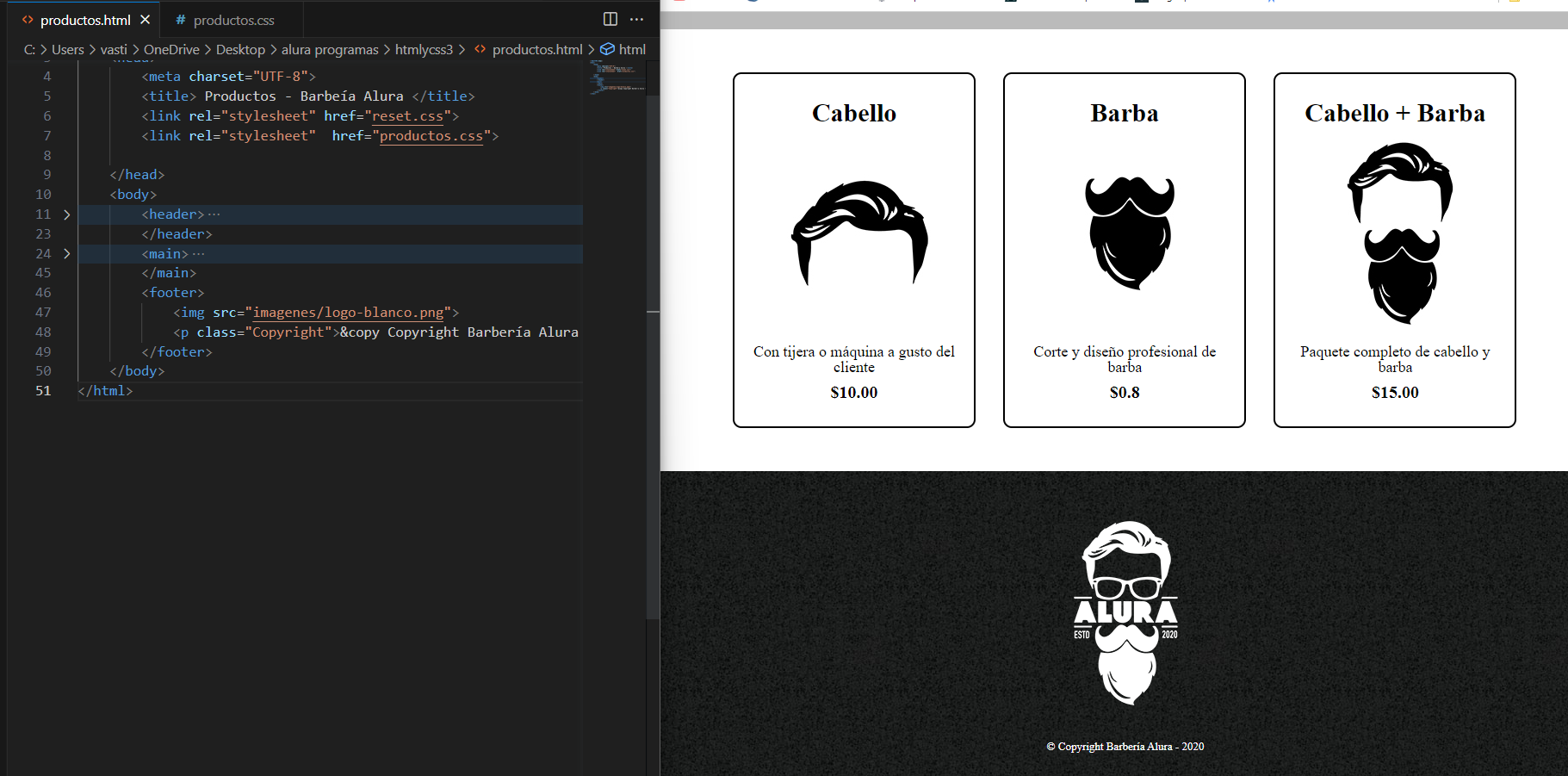Click the description Corte y diseño profesional
Image resolution: width=1568 pixels, height=776 pixels.
click(1125, 359)
